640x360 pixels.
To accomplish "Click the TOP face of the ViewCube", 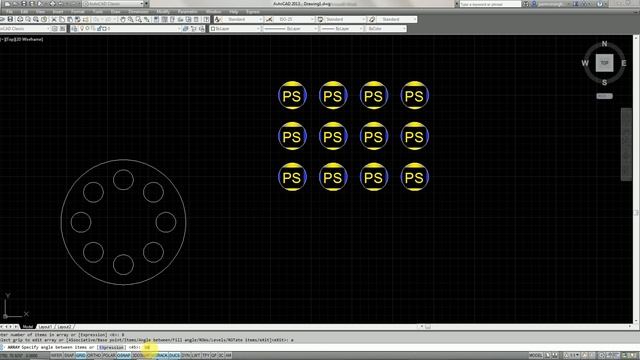I will (x=604, y=63).
